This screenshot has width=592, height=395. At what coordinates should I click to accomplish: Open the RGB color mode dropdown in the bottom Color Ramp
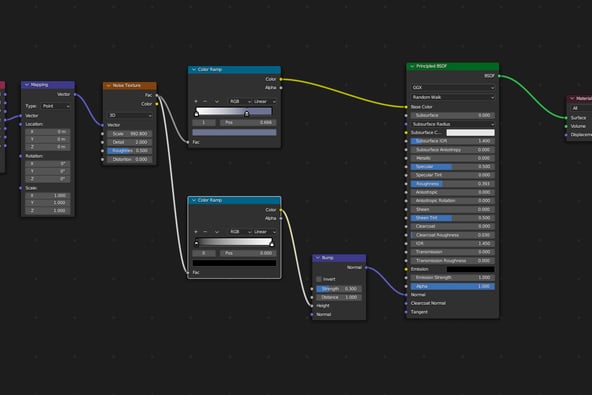point(239,231)
